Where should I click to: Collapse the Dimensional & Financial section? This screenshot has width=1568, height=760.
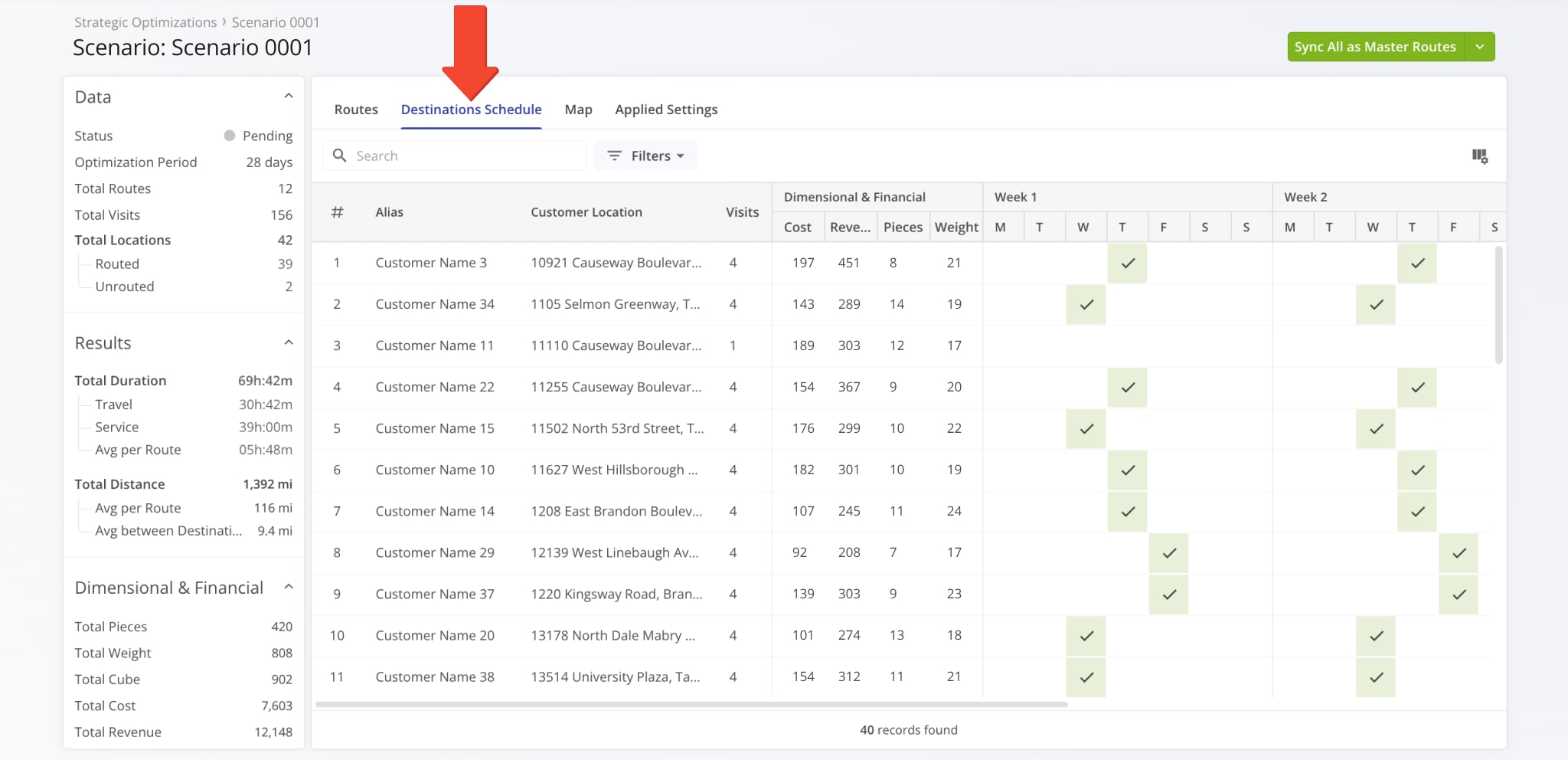point(289,587)
